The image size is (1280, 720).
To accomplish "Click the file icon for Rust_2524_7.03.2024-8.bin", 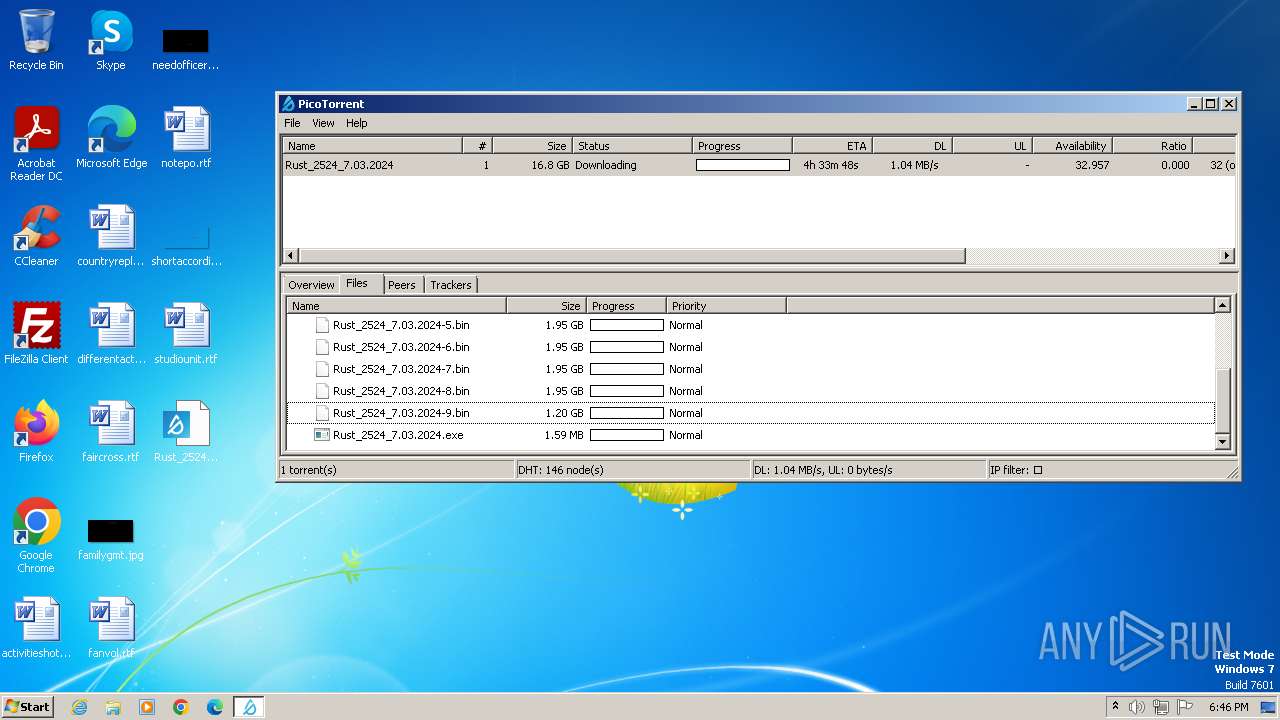I will point(322,391).
